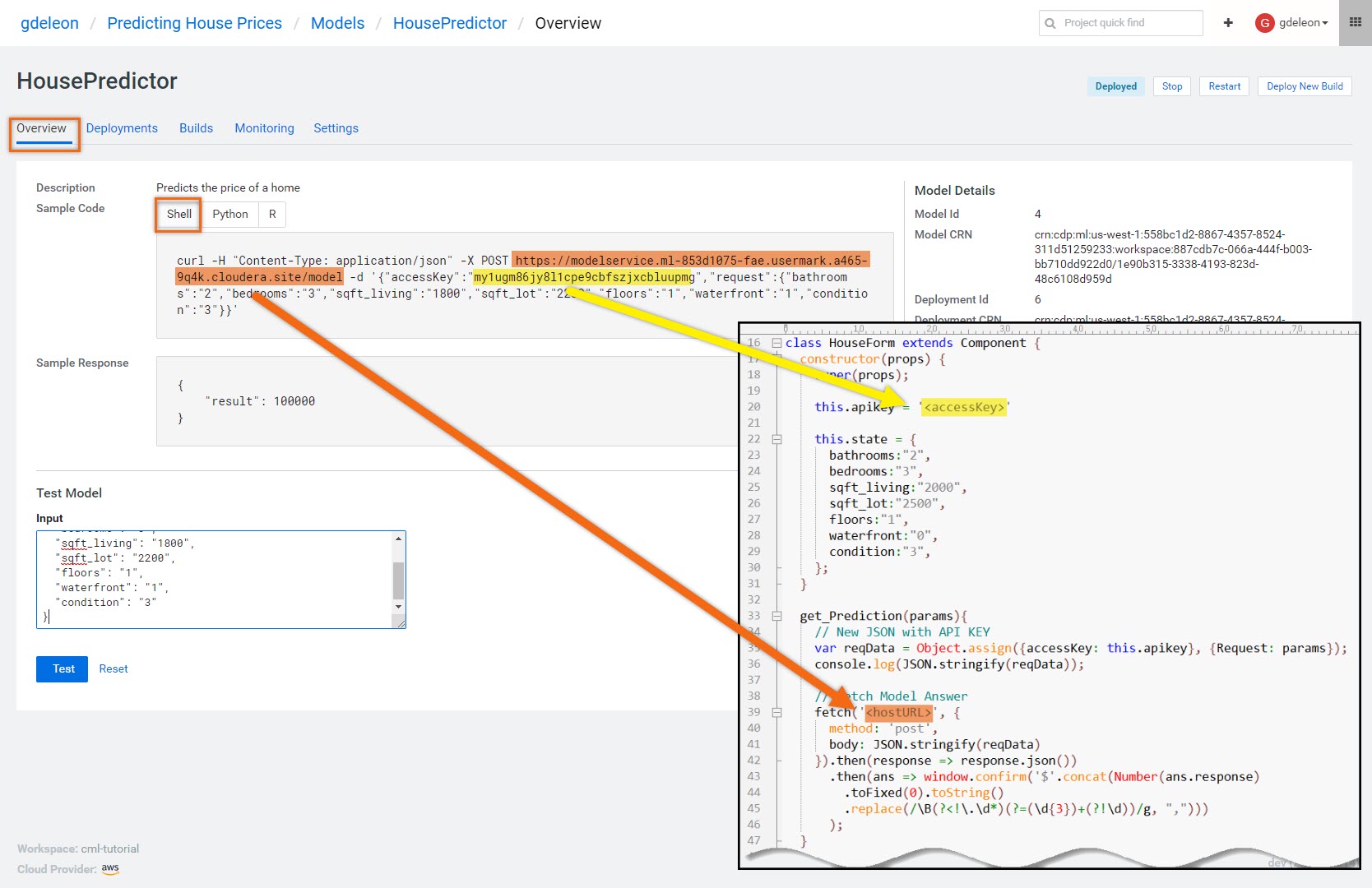1372x888 pixels.
Task: Click the input textarea scrollbar thumb
Action: (x=398, y=580)
